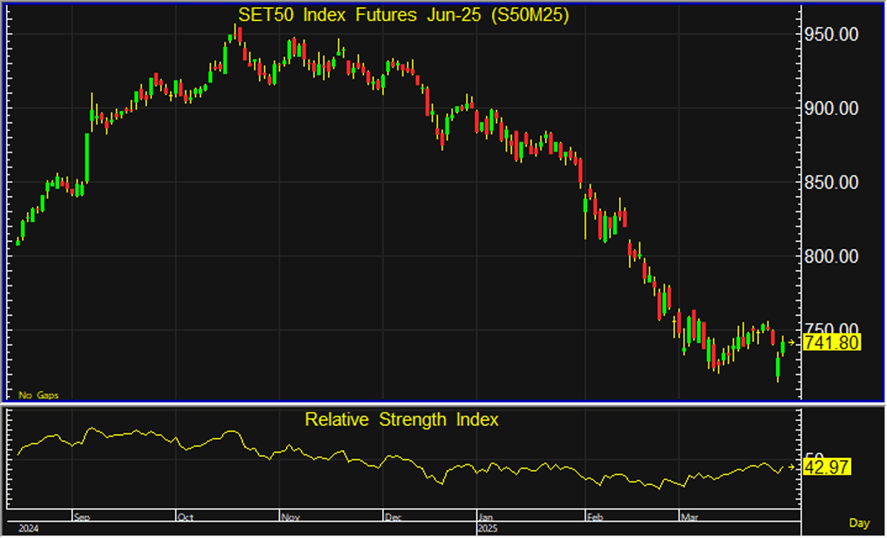The width and height of the screenshot is (887, 538).
Task: Click the 950.00 price axis label
Action: [x=834, y=35]
